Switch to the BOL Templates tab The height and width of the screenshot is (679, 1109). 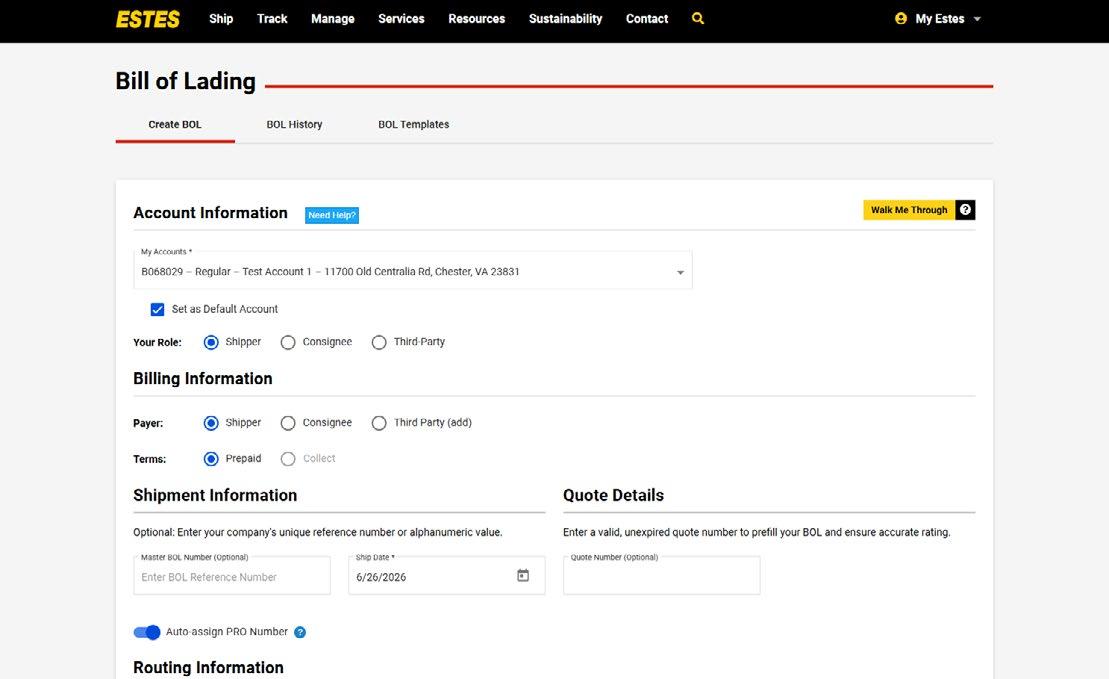point(414,124)
